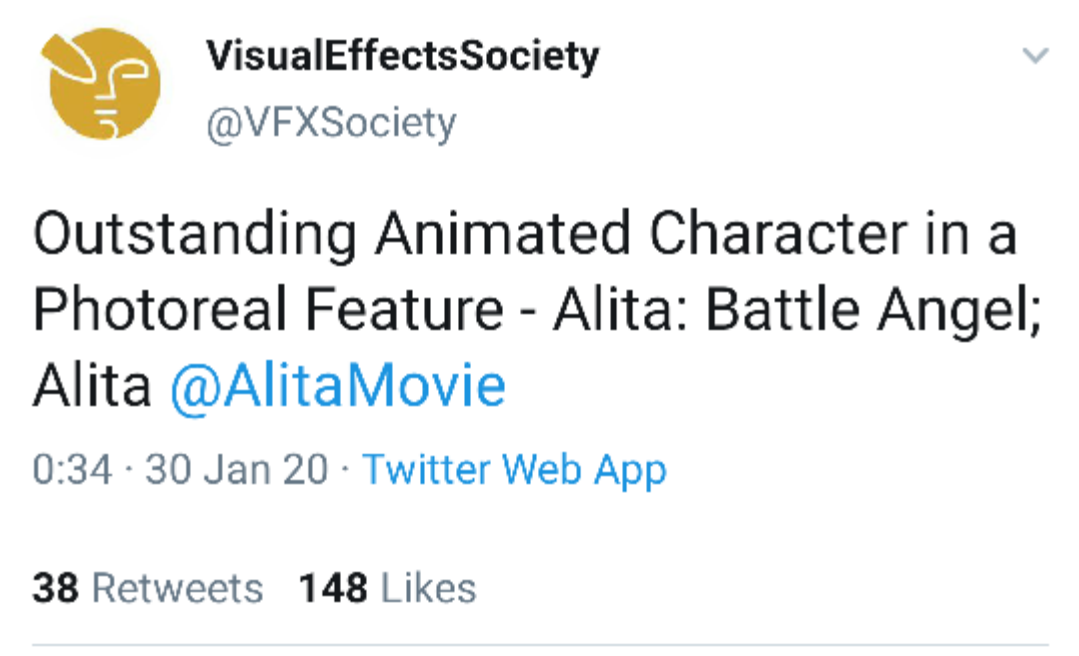Click the "Outstanding Animated Character" tweet line
This screenshot has width=1079, height=656.
pyautogui.click(x=524, y=236)
